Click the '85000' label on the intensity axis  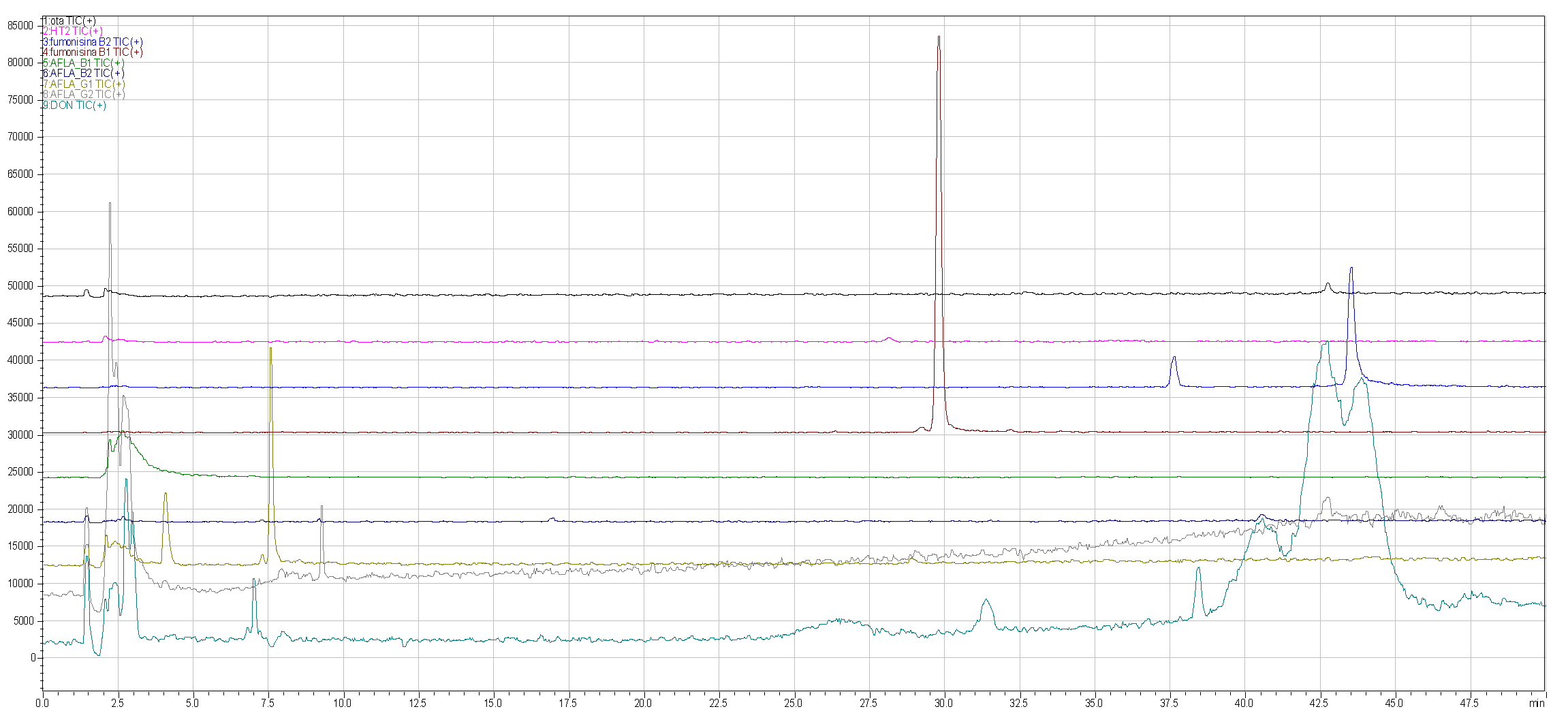pyautogui.click(x=20, y=26)
